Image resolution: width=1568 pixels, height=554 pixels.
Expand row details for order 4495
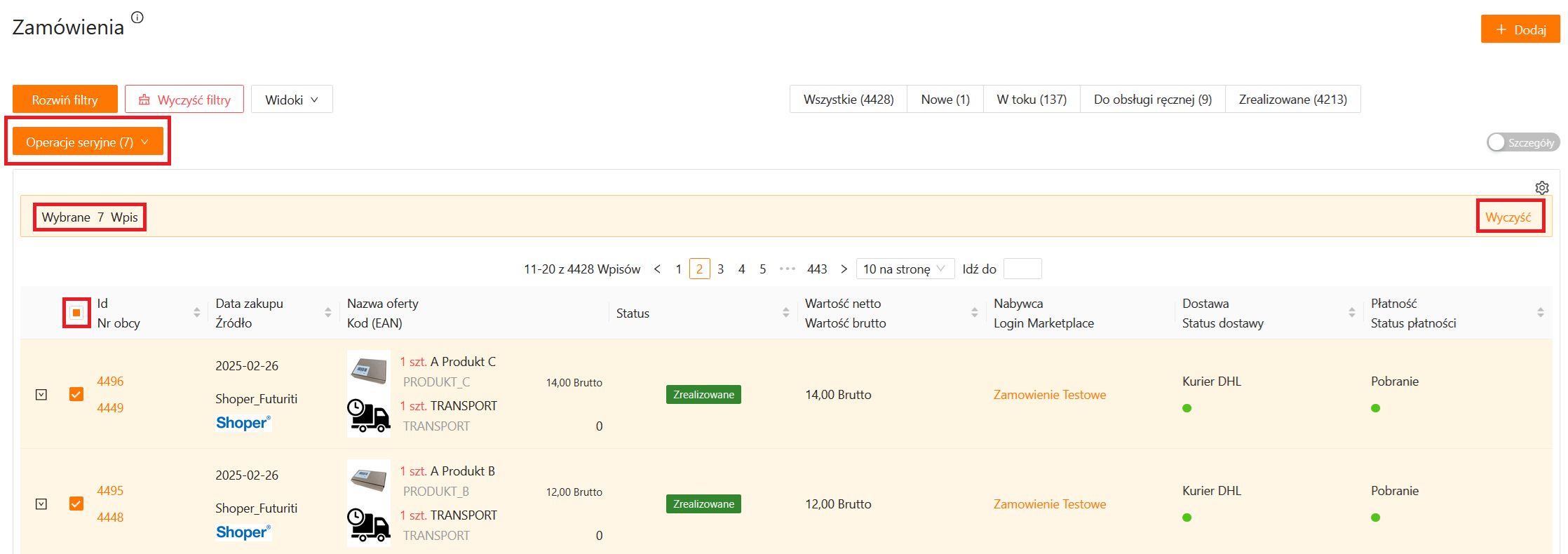click(x=41, y=504)
